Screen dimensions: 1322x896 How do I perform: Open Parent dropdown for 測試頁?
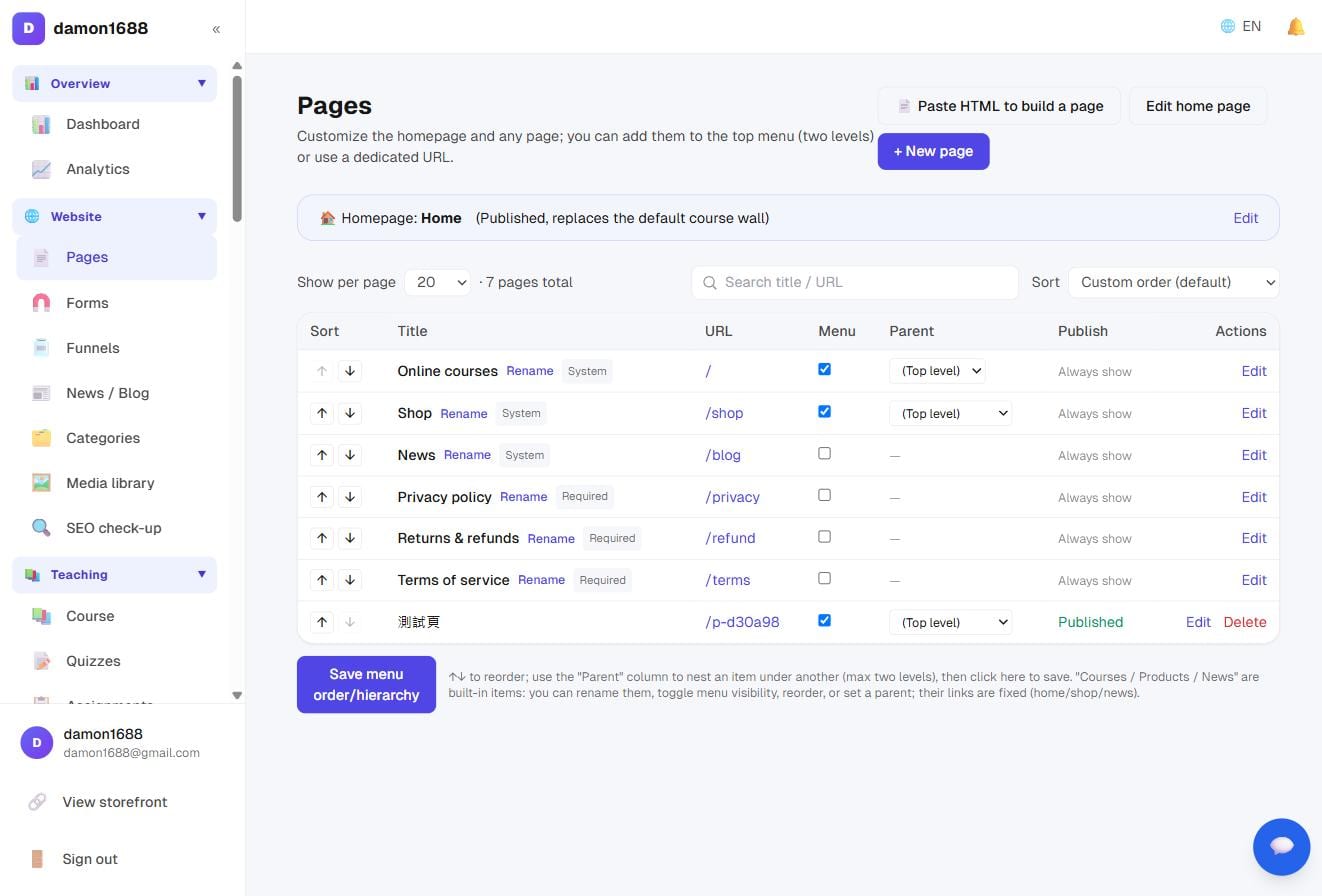[x=950, y=622]
